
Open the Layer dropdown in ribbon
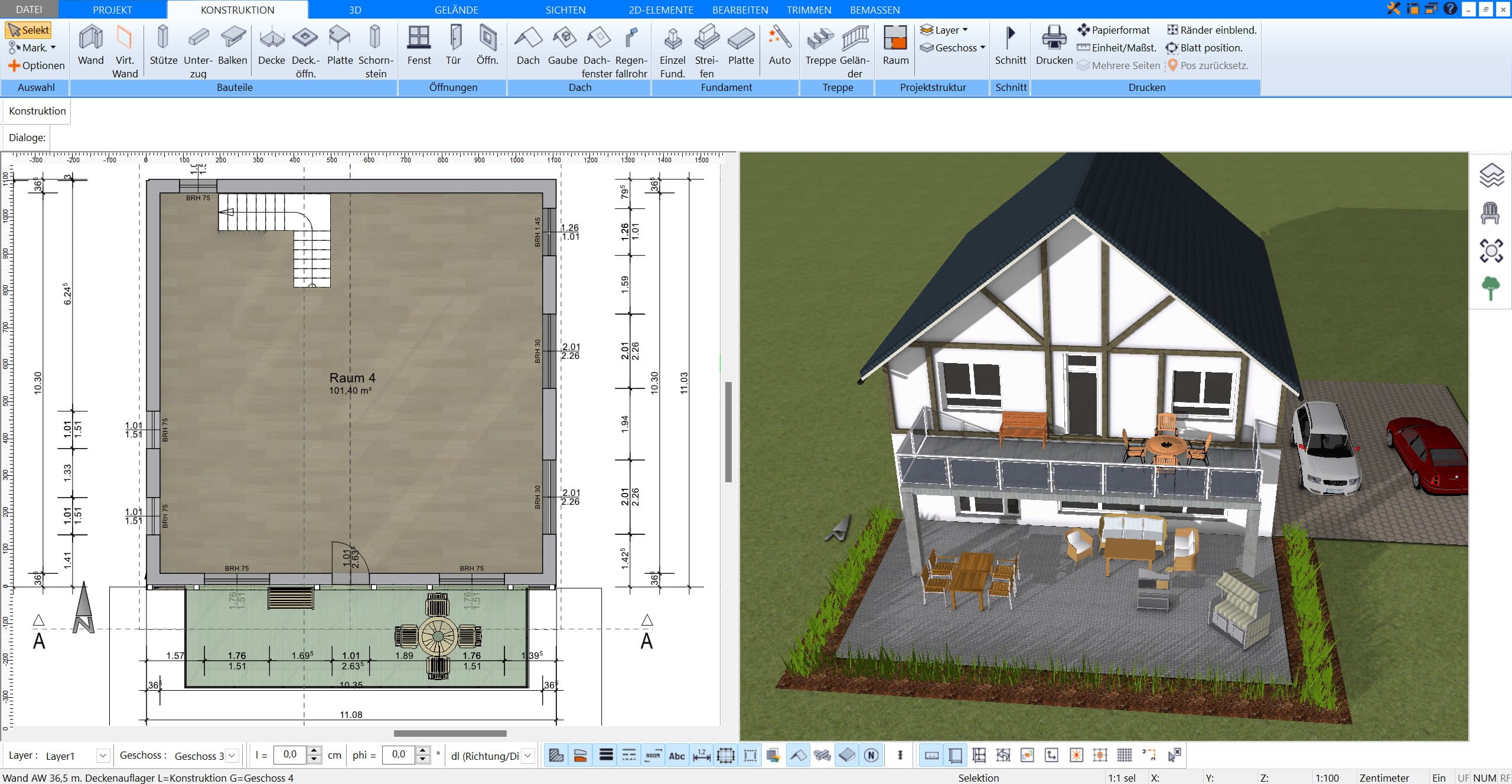944,30
